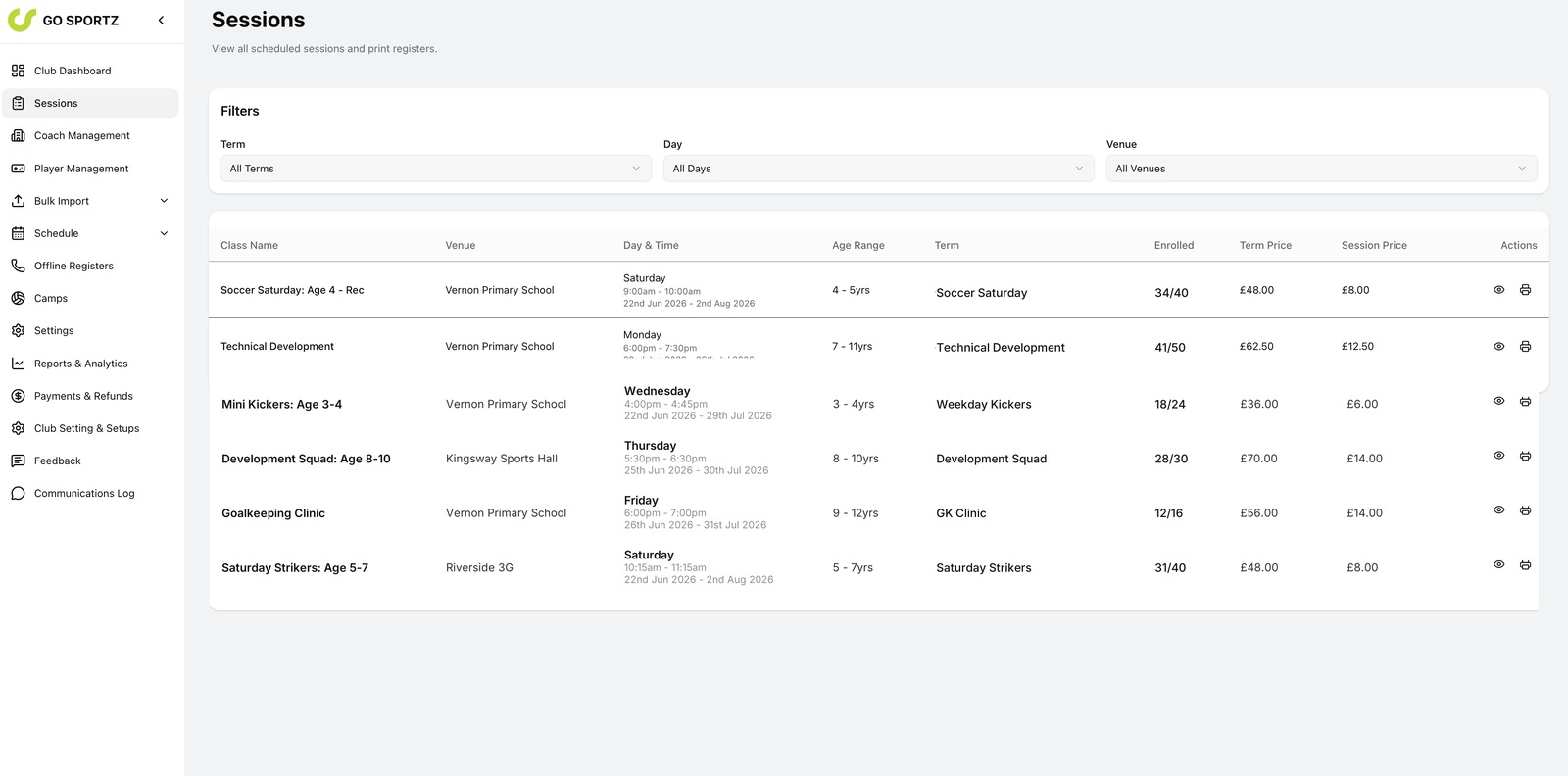Sort by Class Name column header

tap(249, 245)
